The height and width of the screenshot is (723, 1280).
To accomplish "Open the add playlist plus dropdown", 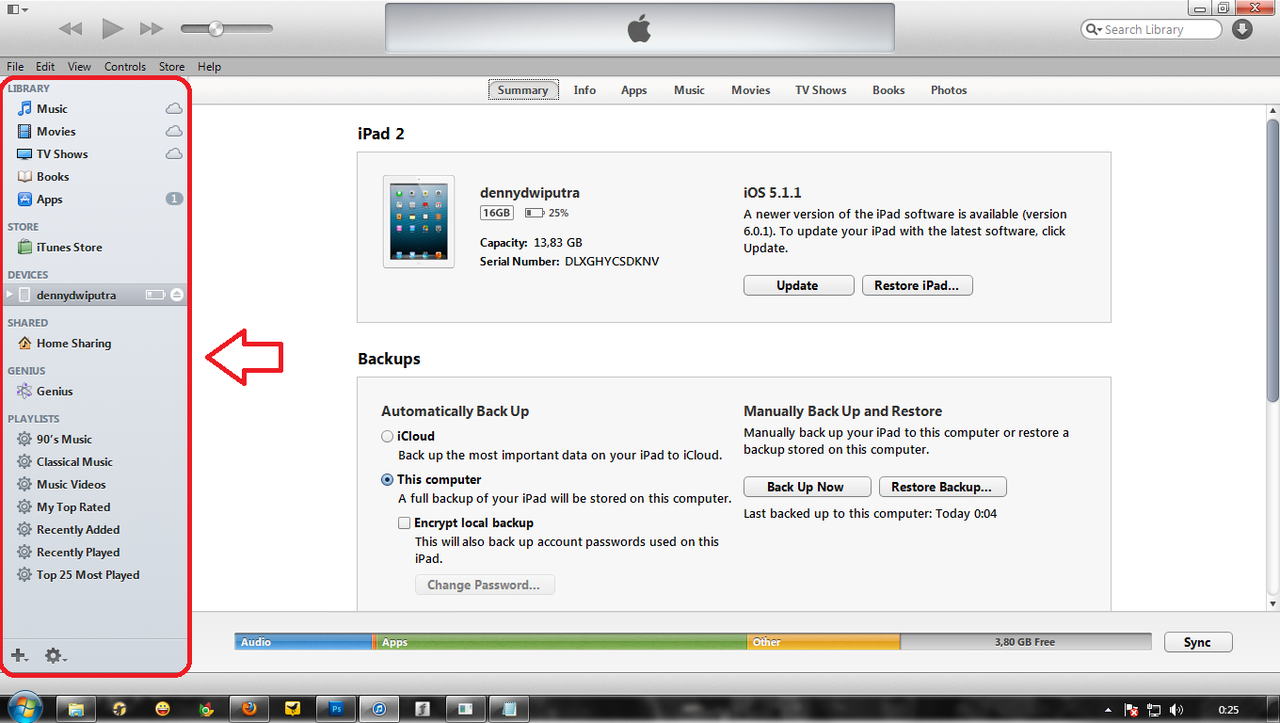I will 19,656.
